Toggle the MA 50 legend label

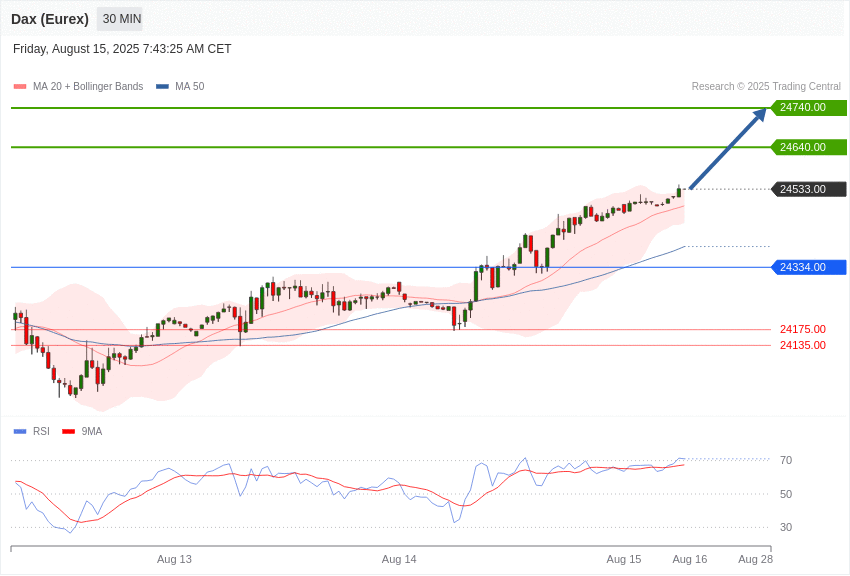(x=190, y=87)
